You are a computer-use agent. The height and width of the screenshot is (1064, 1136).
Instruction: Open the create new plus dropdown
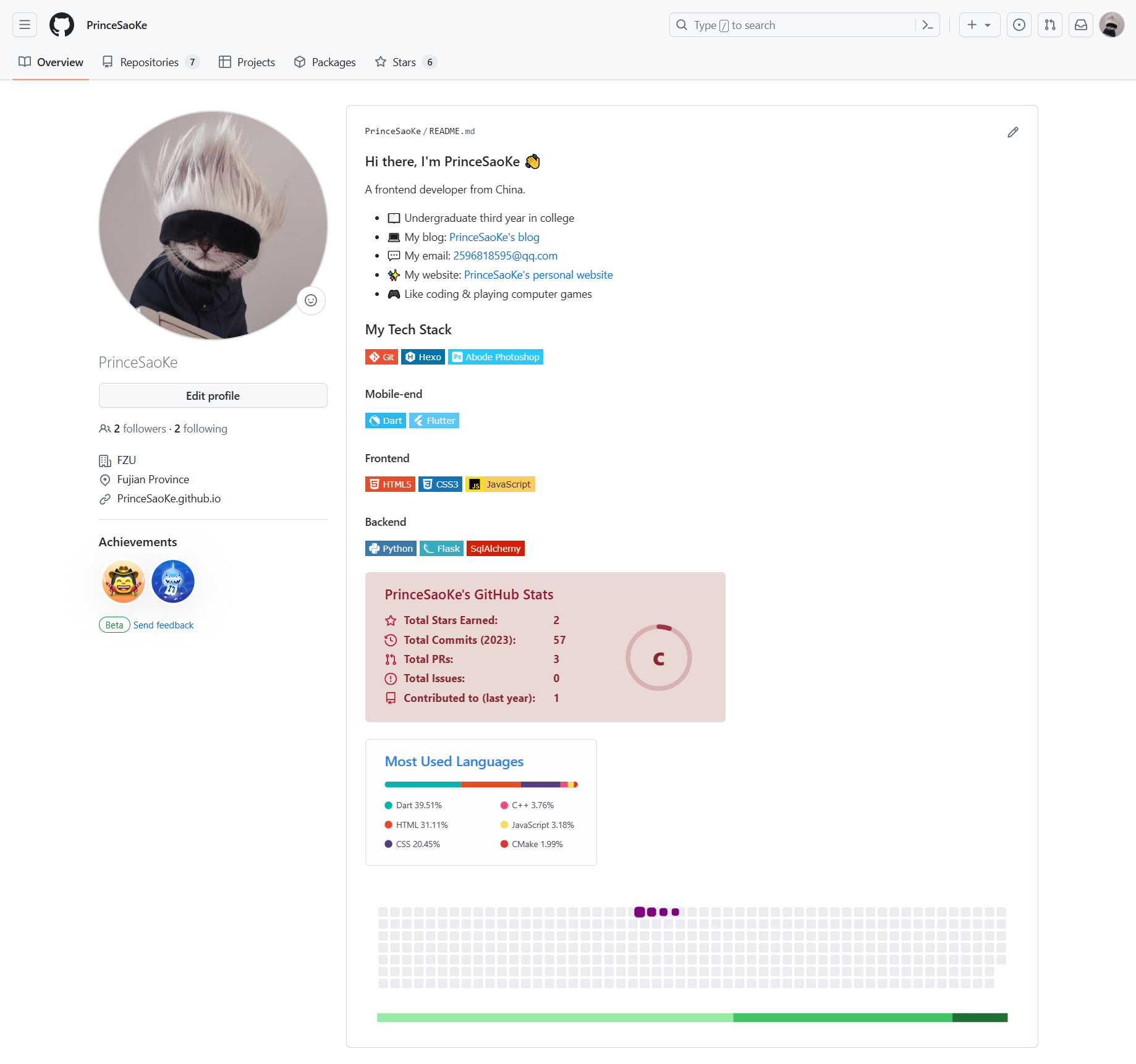pos(979,25)
